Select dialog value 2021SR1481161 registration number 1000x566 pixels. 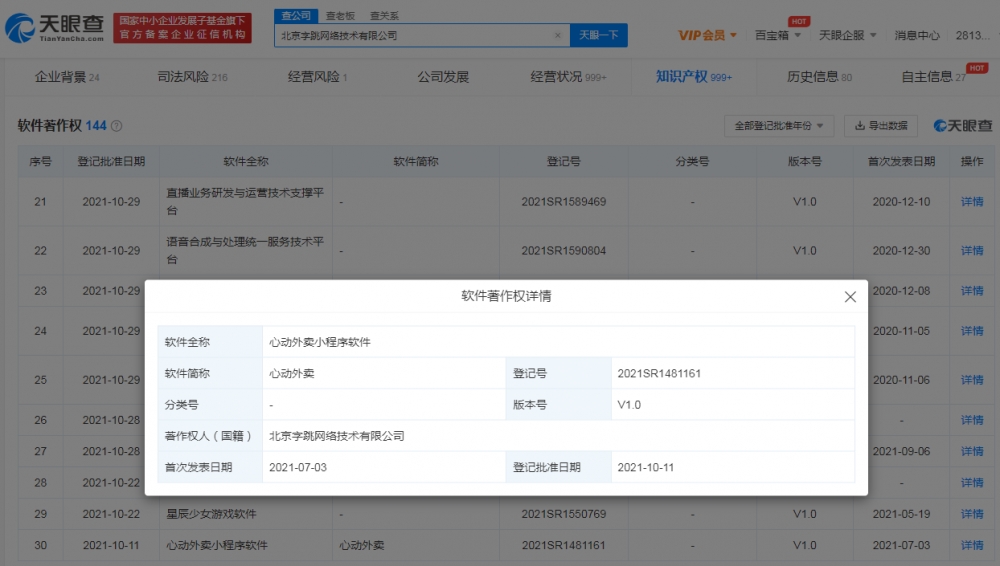click(x=659, y=373)
